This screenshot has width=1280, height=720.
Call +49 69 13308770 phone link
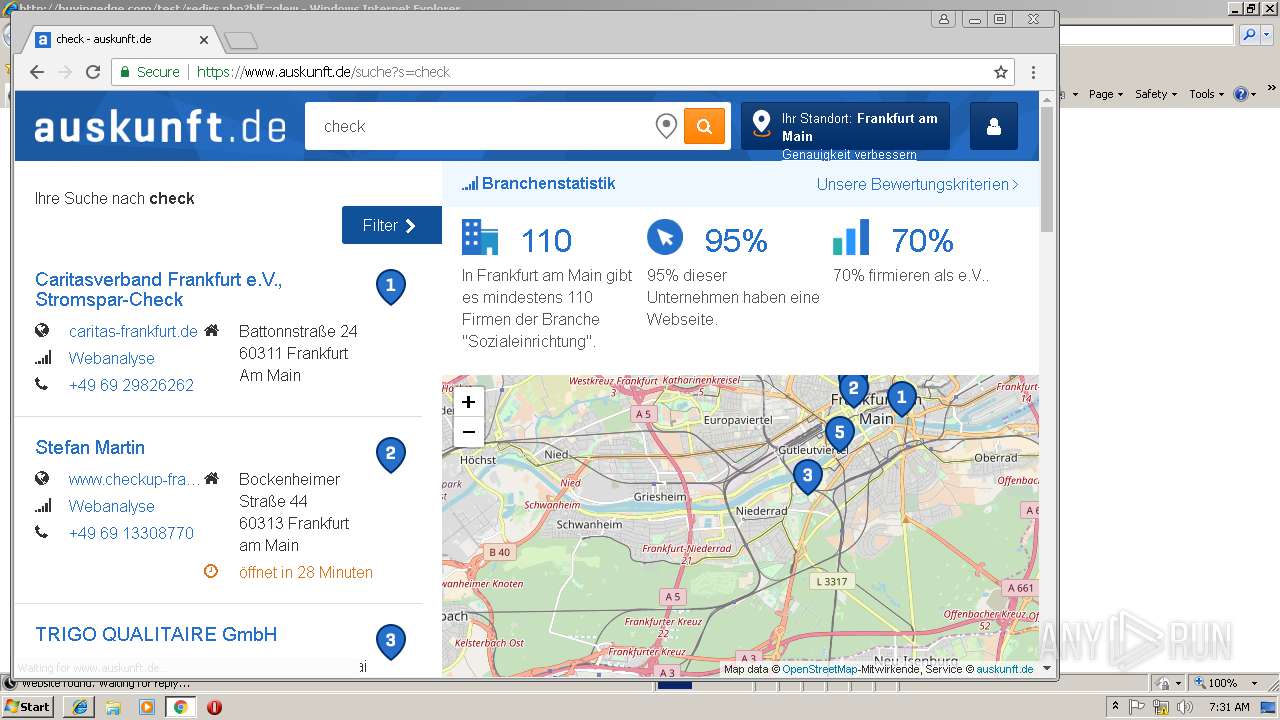pos(131,533)
